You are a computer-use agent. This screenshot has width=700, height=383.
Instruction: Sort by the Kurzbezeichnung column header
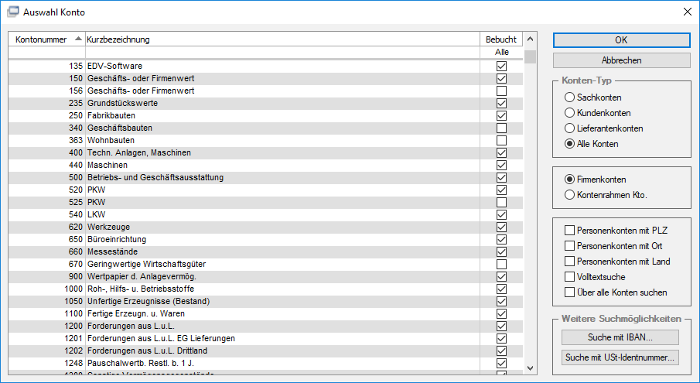282,39
